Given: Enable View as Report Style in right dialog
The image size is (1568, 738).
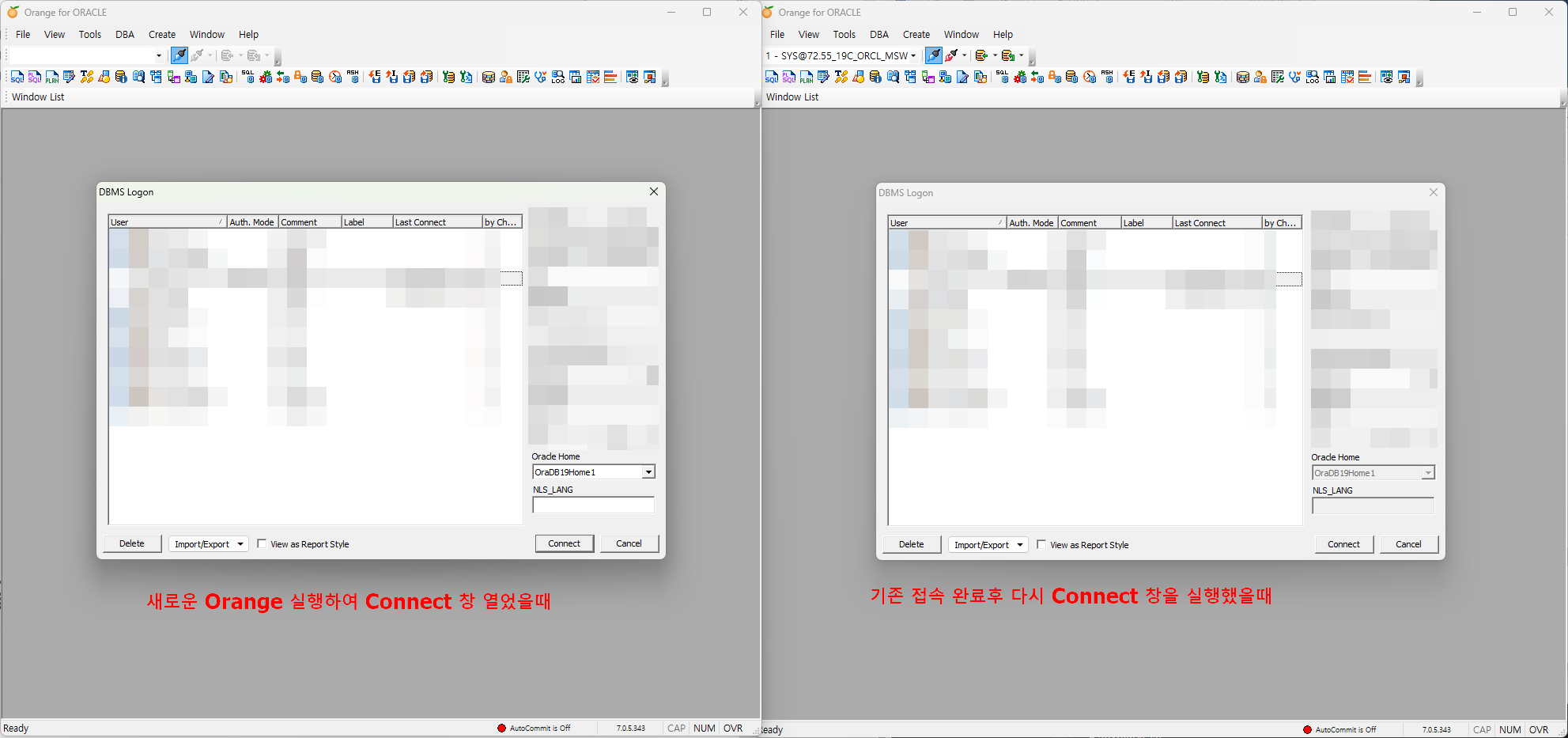Looking at the screenshot, I should tap(1041, 544).
